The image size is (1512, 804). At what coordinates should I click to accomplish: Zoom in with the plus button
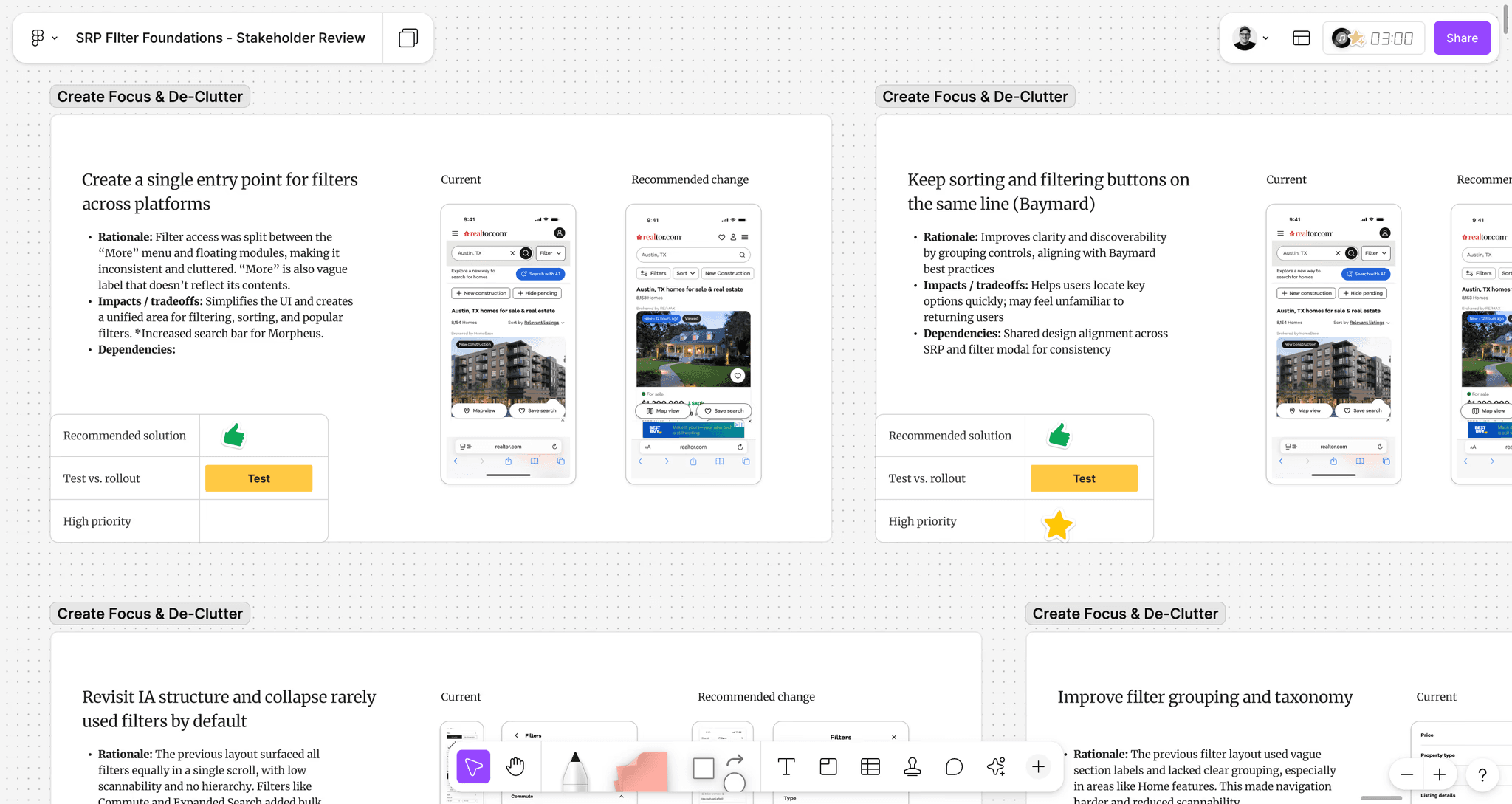point(1440,774)
